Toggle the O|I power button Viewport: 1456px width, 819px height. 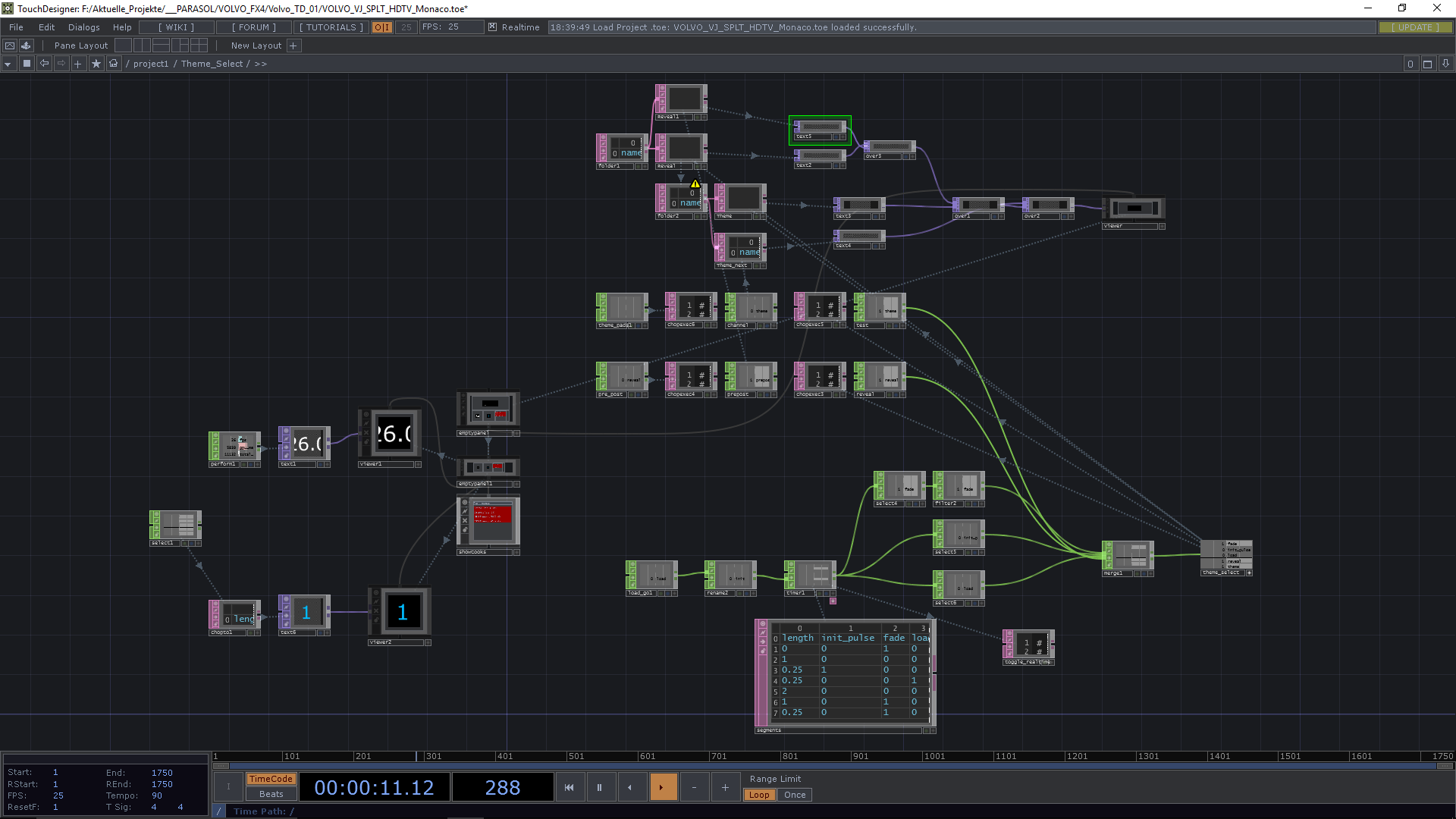click(x=381, y=27)
